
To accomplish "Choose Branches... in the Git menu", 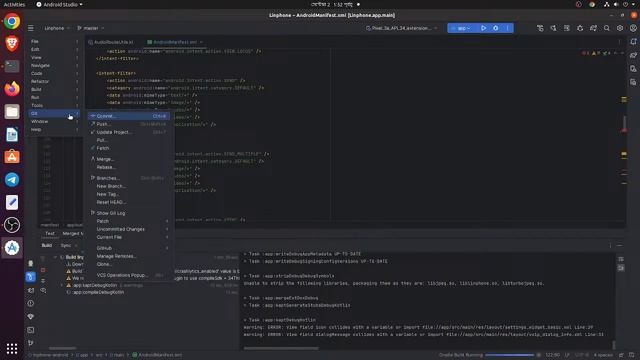I will [x=129, y=178].
